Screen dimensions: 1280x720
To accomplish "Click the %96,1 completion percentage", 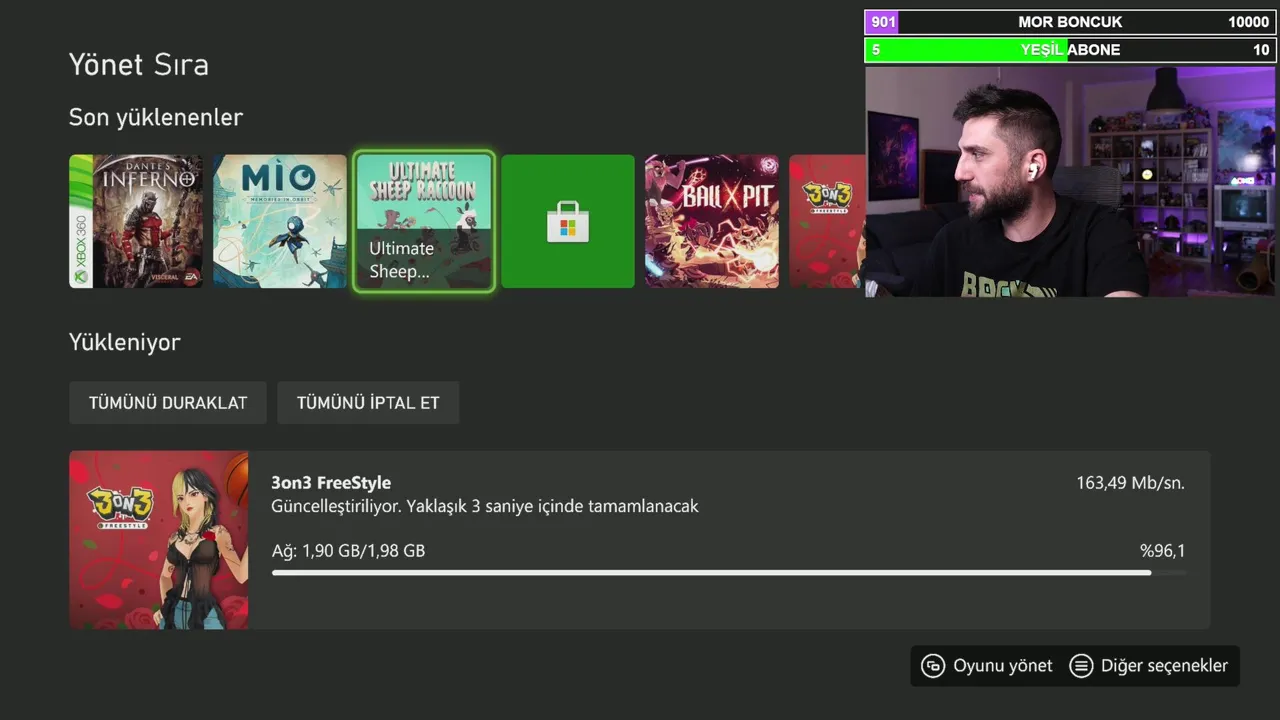I will [1163, 551].
